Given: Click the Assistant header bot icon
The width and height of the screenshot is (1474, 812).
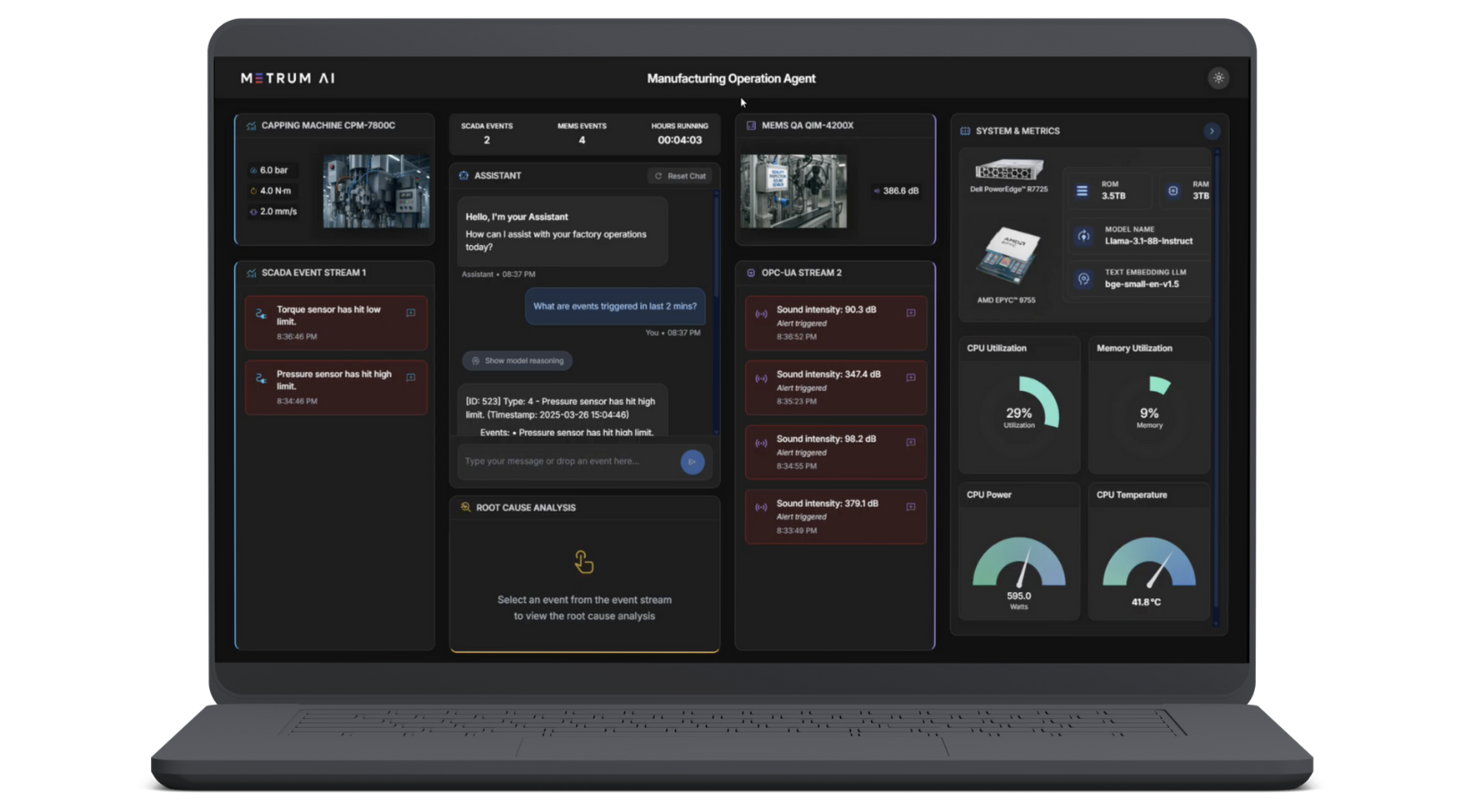Looking at the screenshot, I should 463,175.
